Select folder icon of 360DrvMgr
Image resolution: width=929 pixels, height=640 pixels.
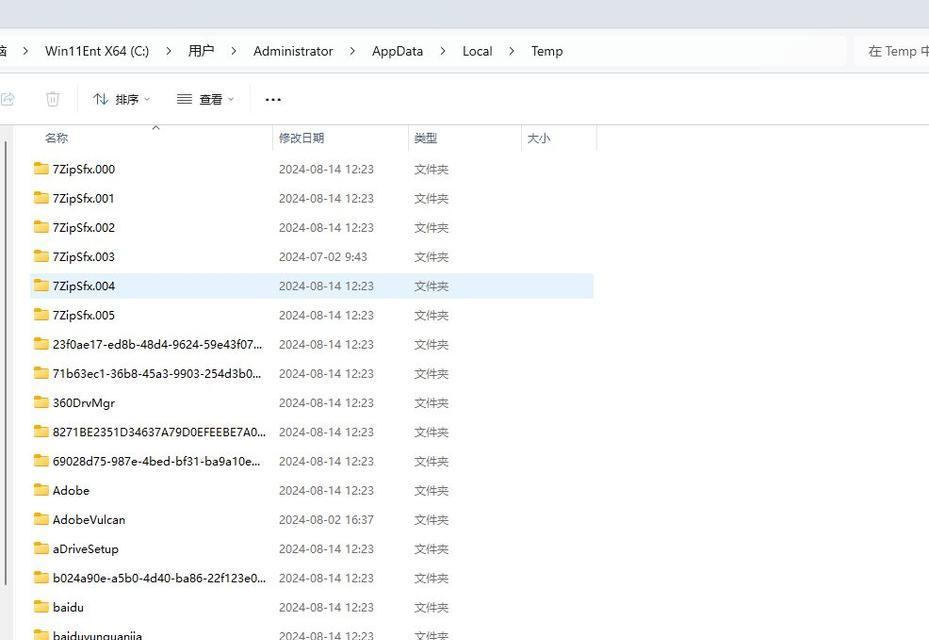coord(41,402)
